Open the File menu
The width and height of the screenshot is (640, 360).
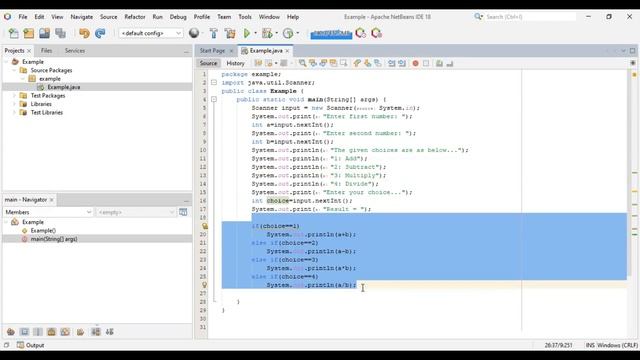tap(23, 17)
